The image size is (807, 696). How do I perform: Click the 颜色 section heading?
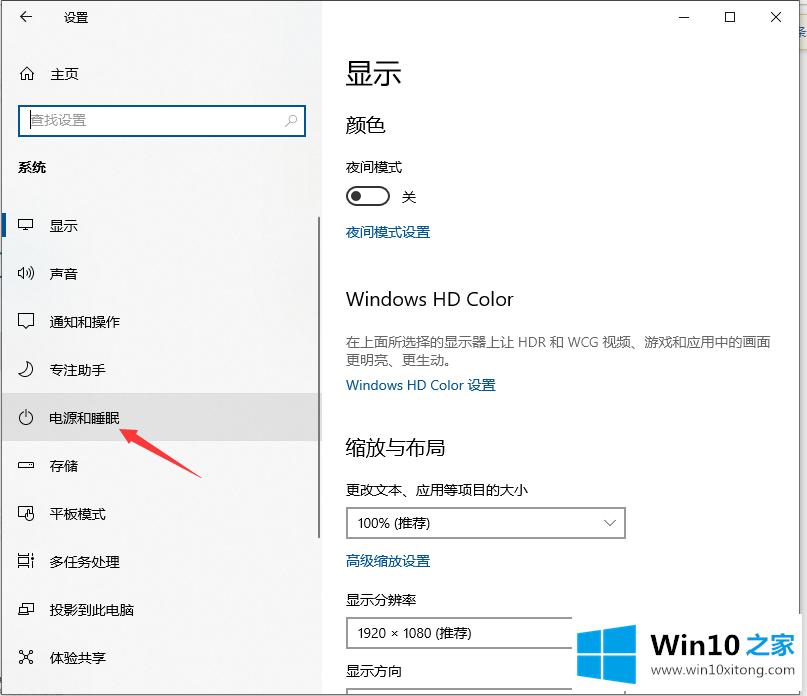point(365,125)
